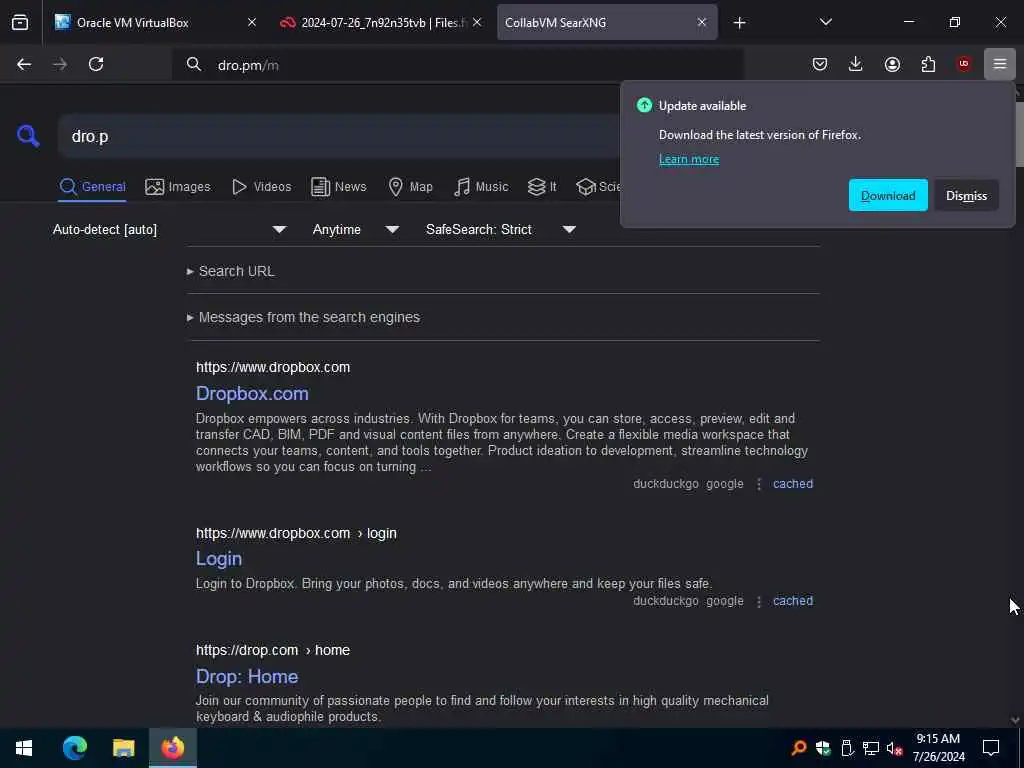Viewport: 1024px width, 768px height.
Task: Reload the current page
Action: tap(96, 64)
